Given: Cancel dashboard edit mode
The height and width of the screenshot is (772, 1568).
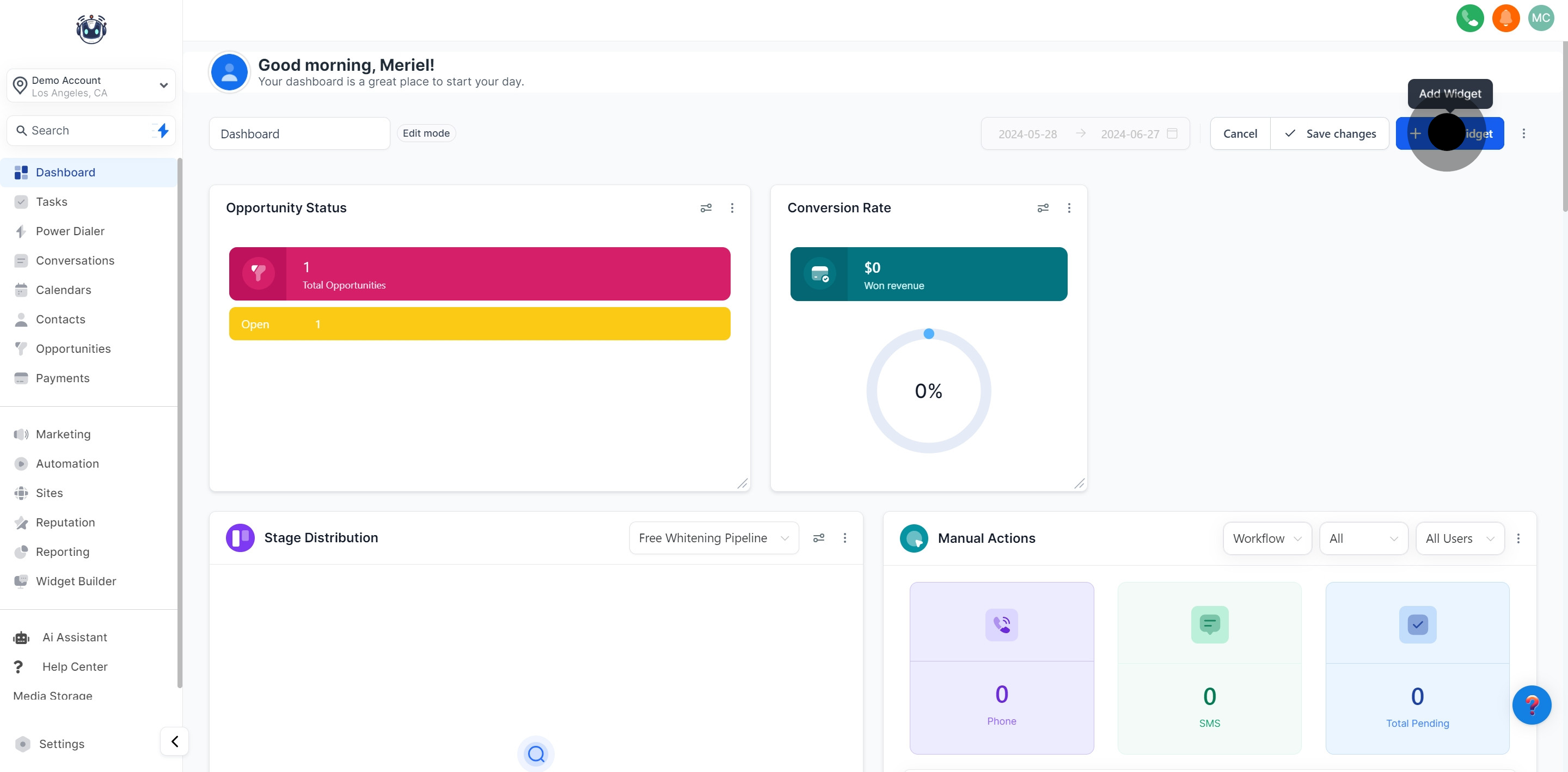Looking at the screenshot, I should [x=1240, y=133].
